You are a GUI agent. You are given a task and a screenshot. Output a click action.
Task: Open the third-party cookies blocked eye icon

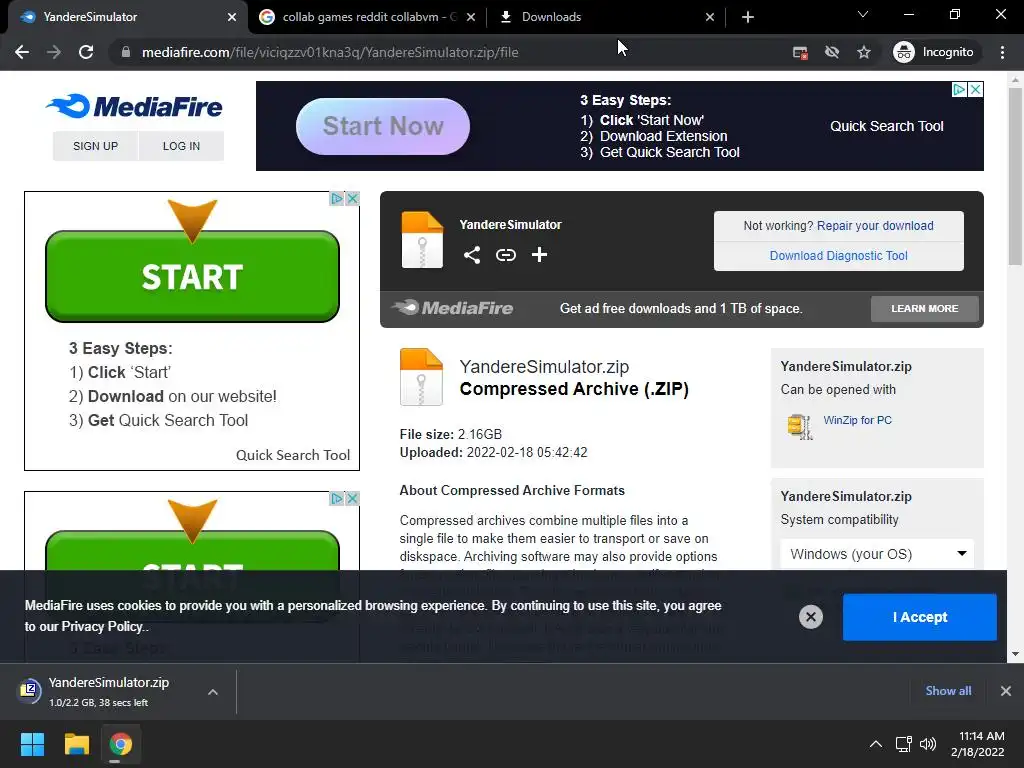click(x=832, y=52)
